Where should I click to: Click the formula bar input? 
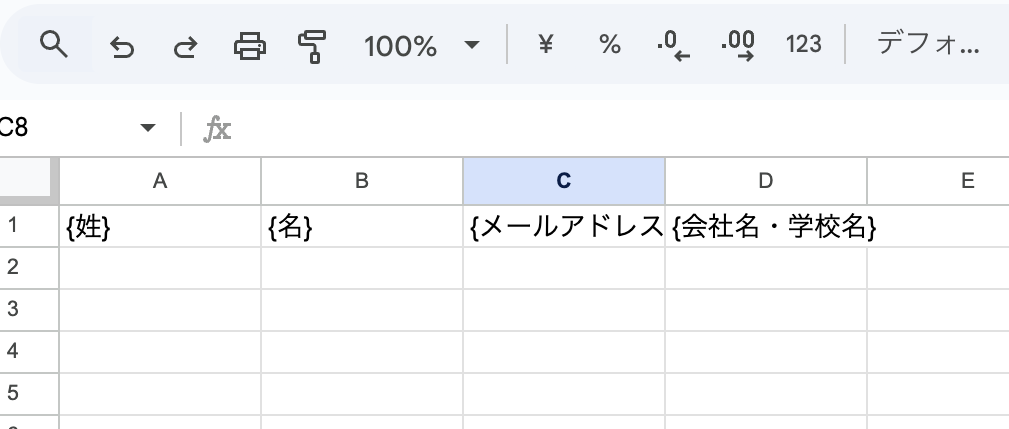pos(600,128)
